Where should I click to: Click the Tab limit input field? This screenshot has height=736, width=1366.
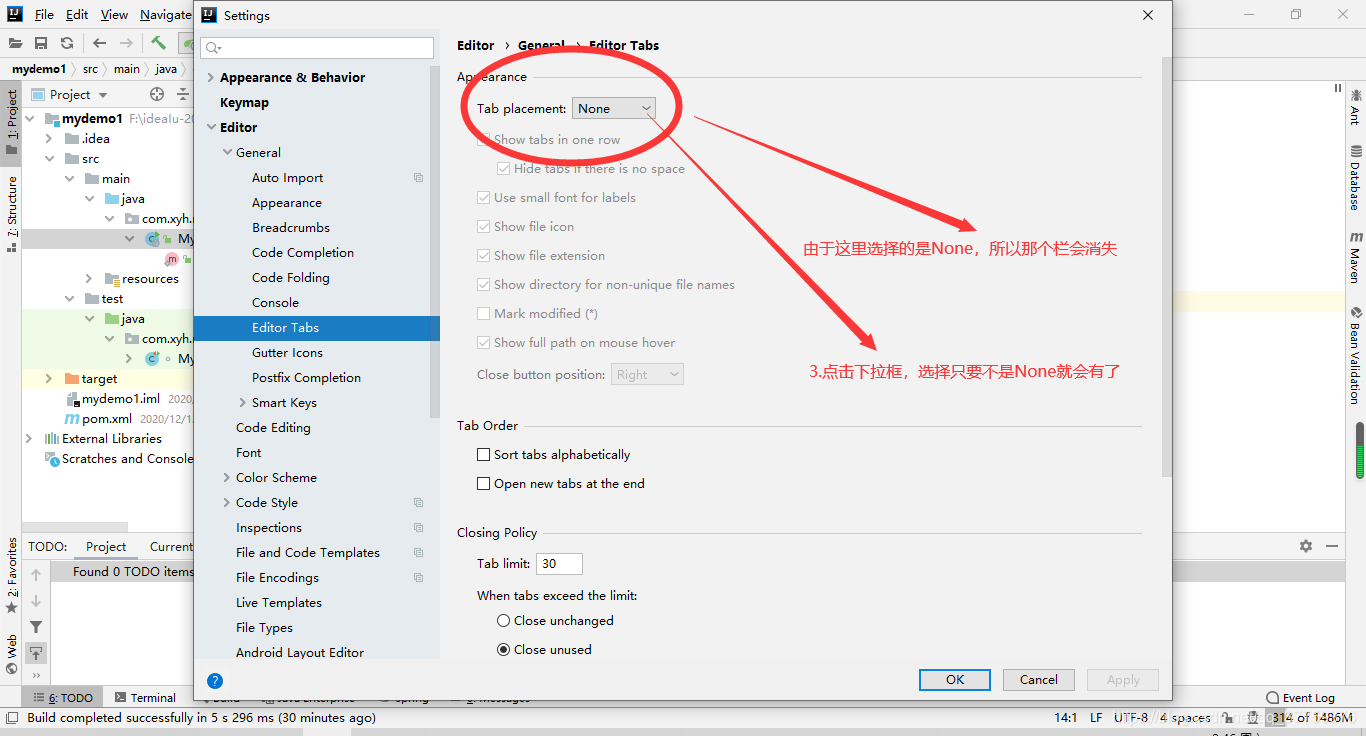[559, 564]
